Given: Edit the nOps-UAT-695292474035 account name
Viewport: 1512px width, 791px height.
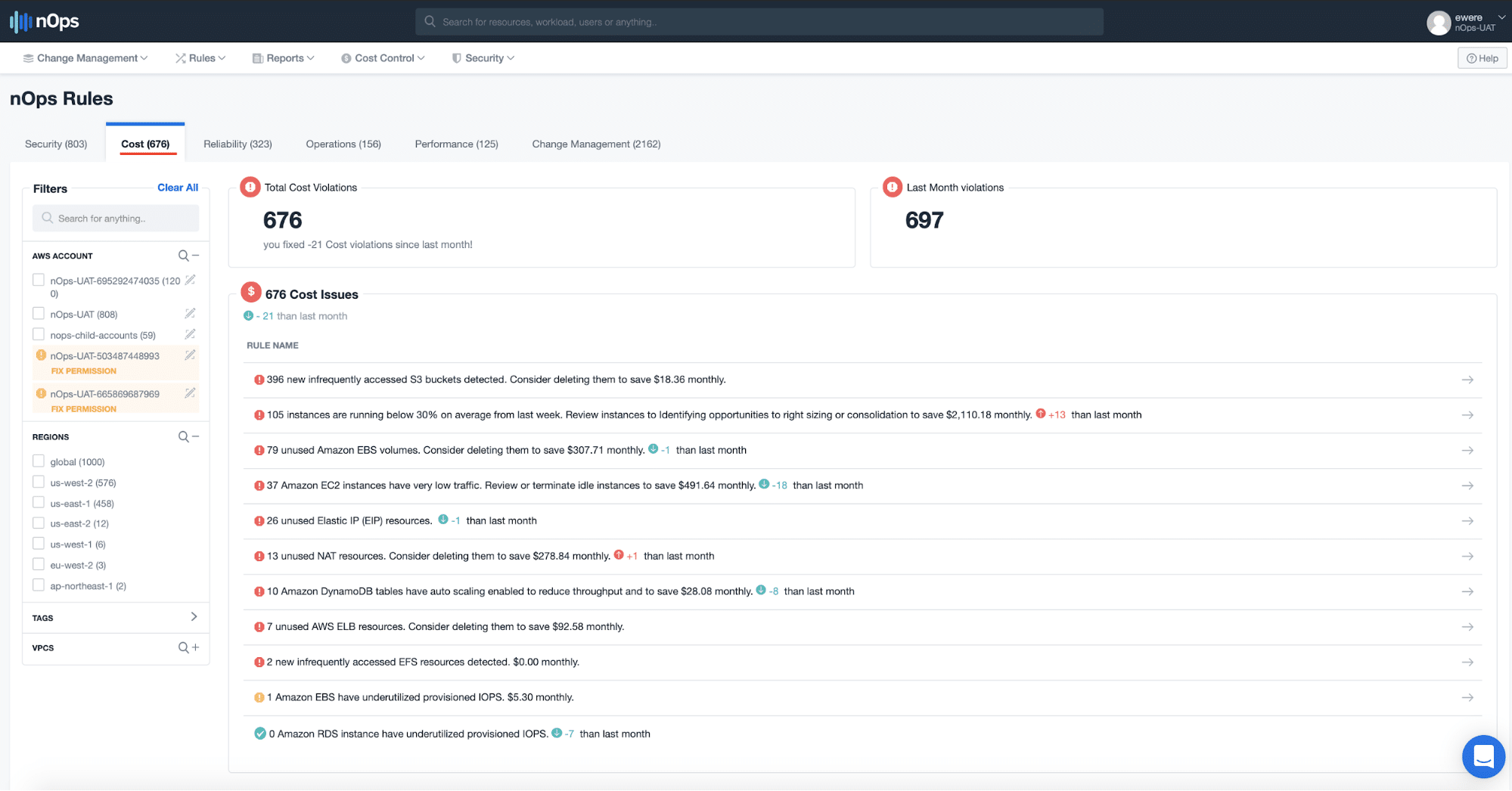Looking at the screenshot, I should click(x=191, y=281).
